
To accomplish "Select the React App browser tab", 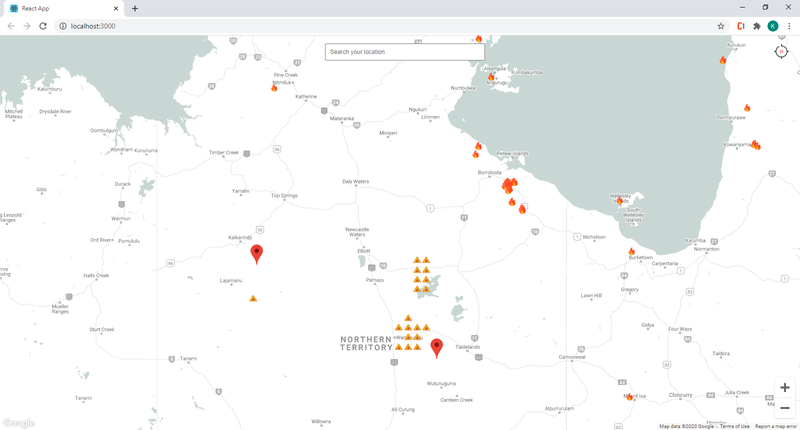I will (60, 8).
